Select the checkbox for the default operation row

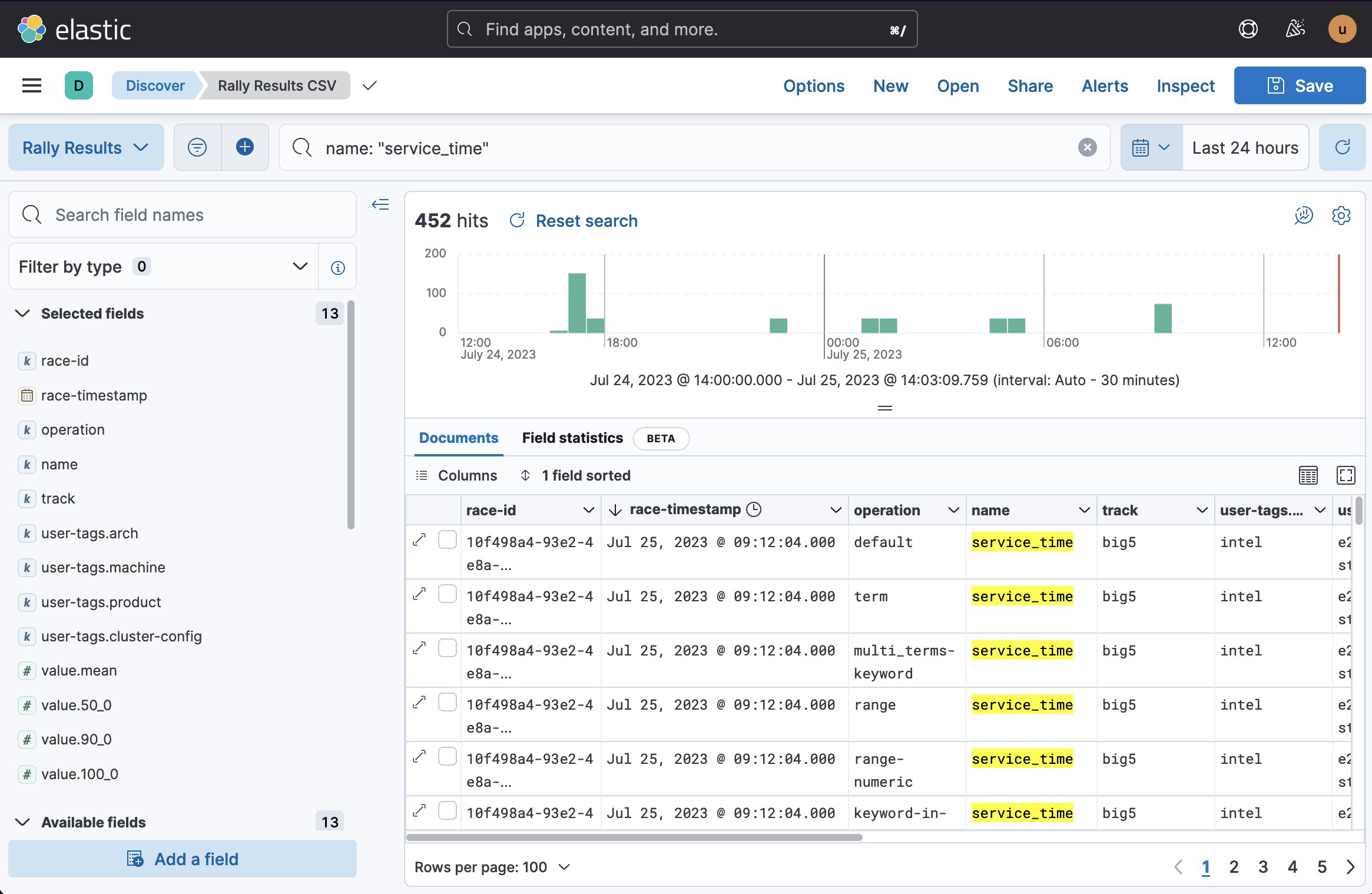pos(448,540)
